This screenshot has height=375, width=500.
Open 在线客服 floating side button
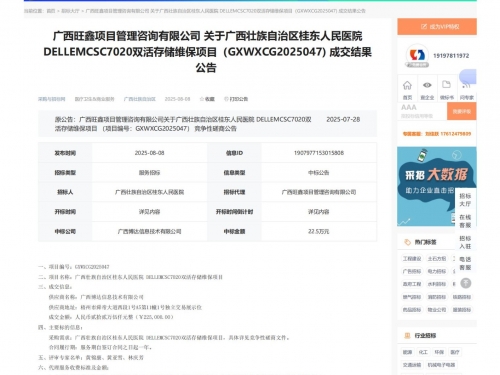tap(465, 221)
